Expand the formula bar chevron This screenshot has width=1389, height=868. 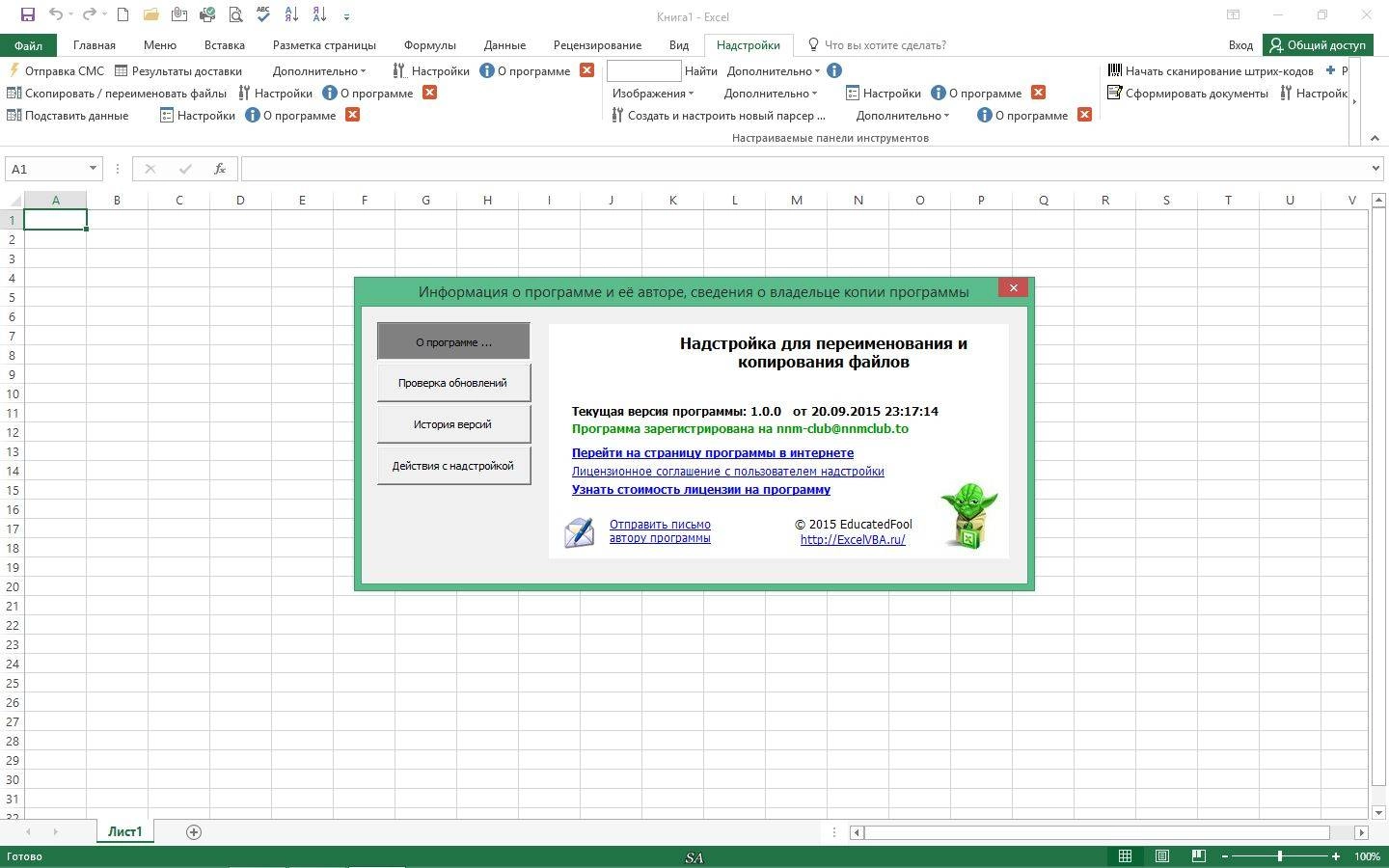[x=1375, y=168]
